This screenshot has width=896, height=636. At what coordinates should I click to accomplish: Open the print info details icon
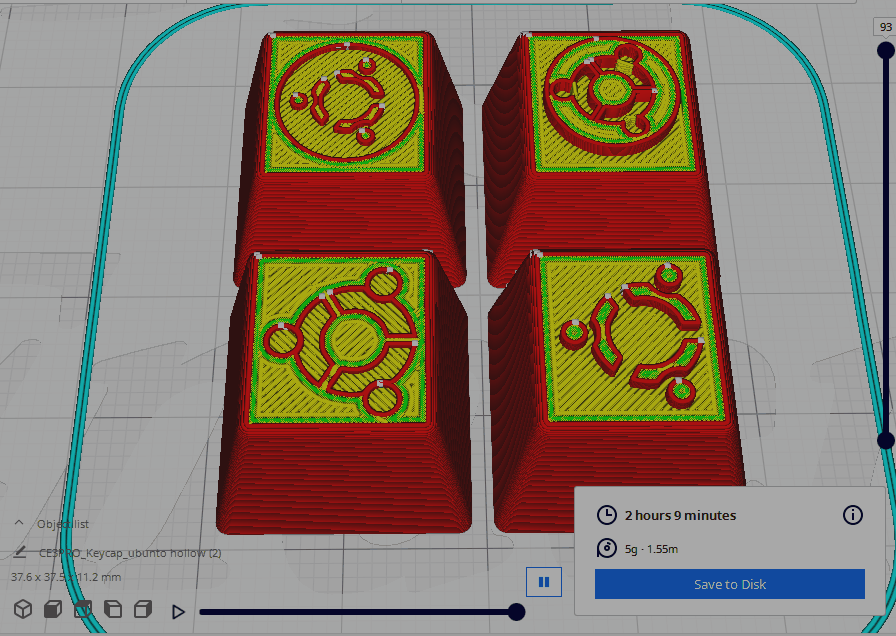click(x=852, y=515)
